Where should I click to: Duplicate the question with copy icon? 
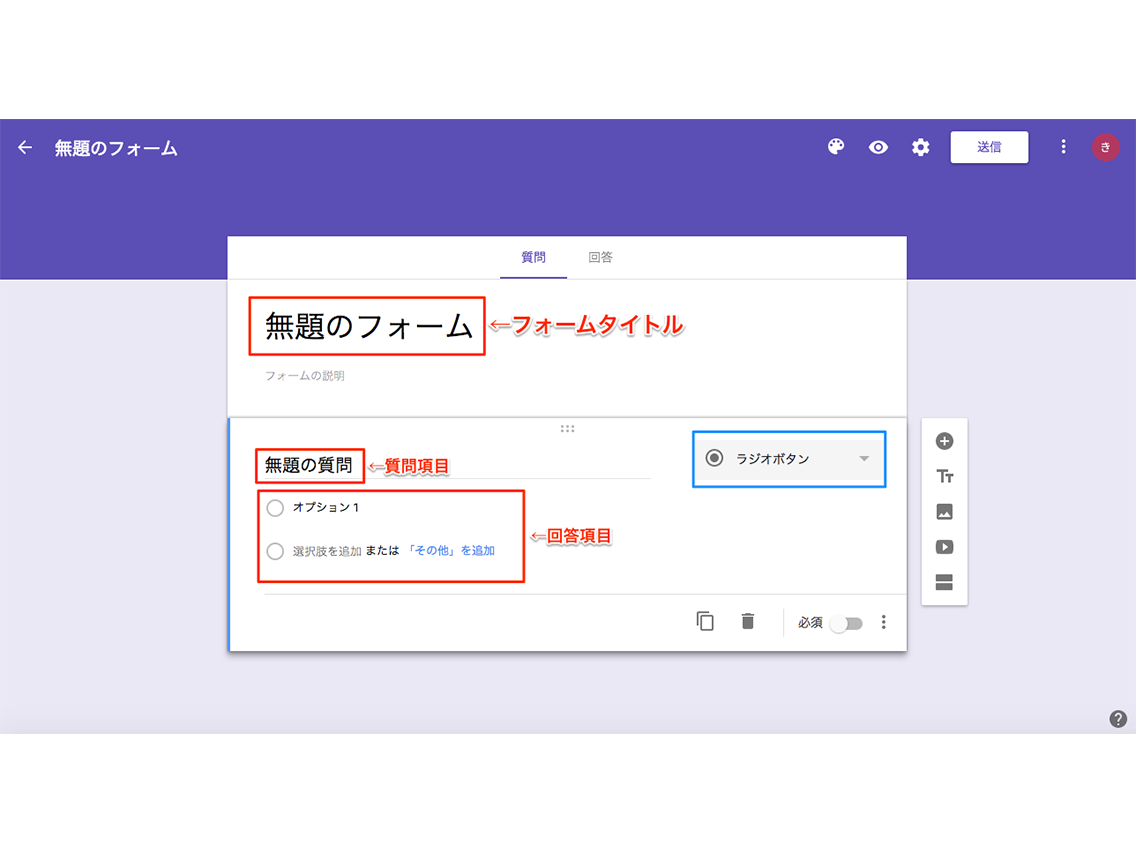tap(705, 622)
